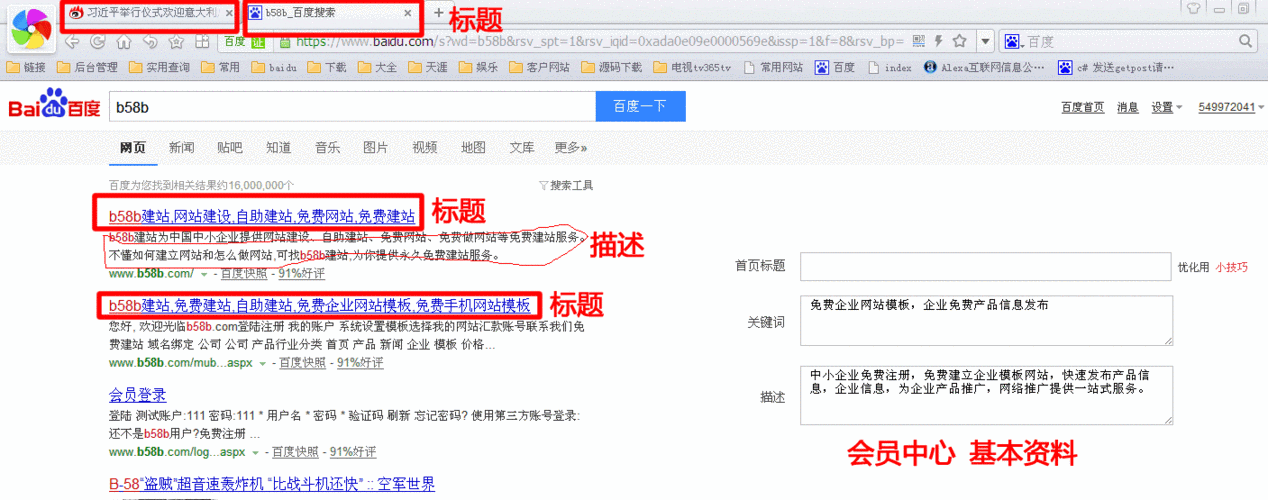1268x500 pixels.
Task: Open the grid navigation icon in toolbar
Action: (x=201, y=42)
